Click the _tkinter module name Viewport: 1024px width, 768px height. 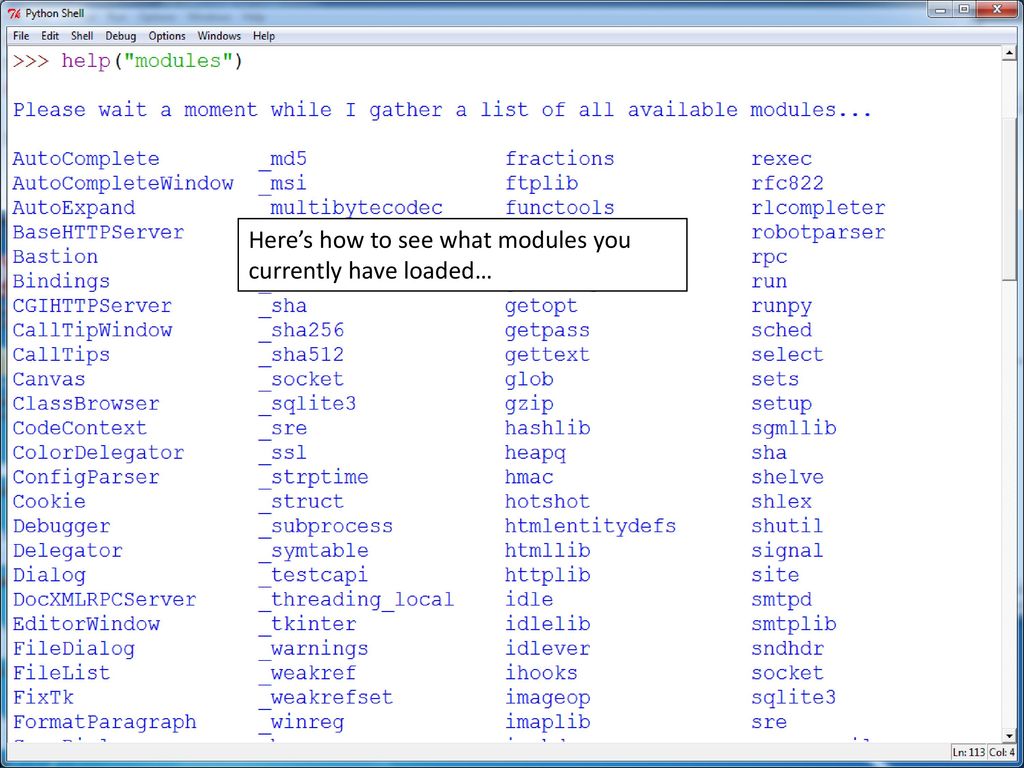click(307, 624)
